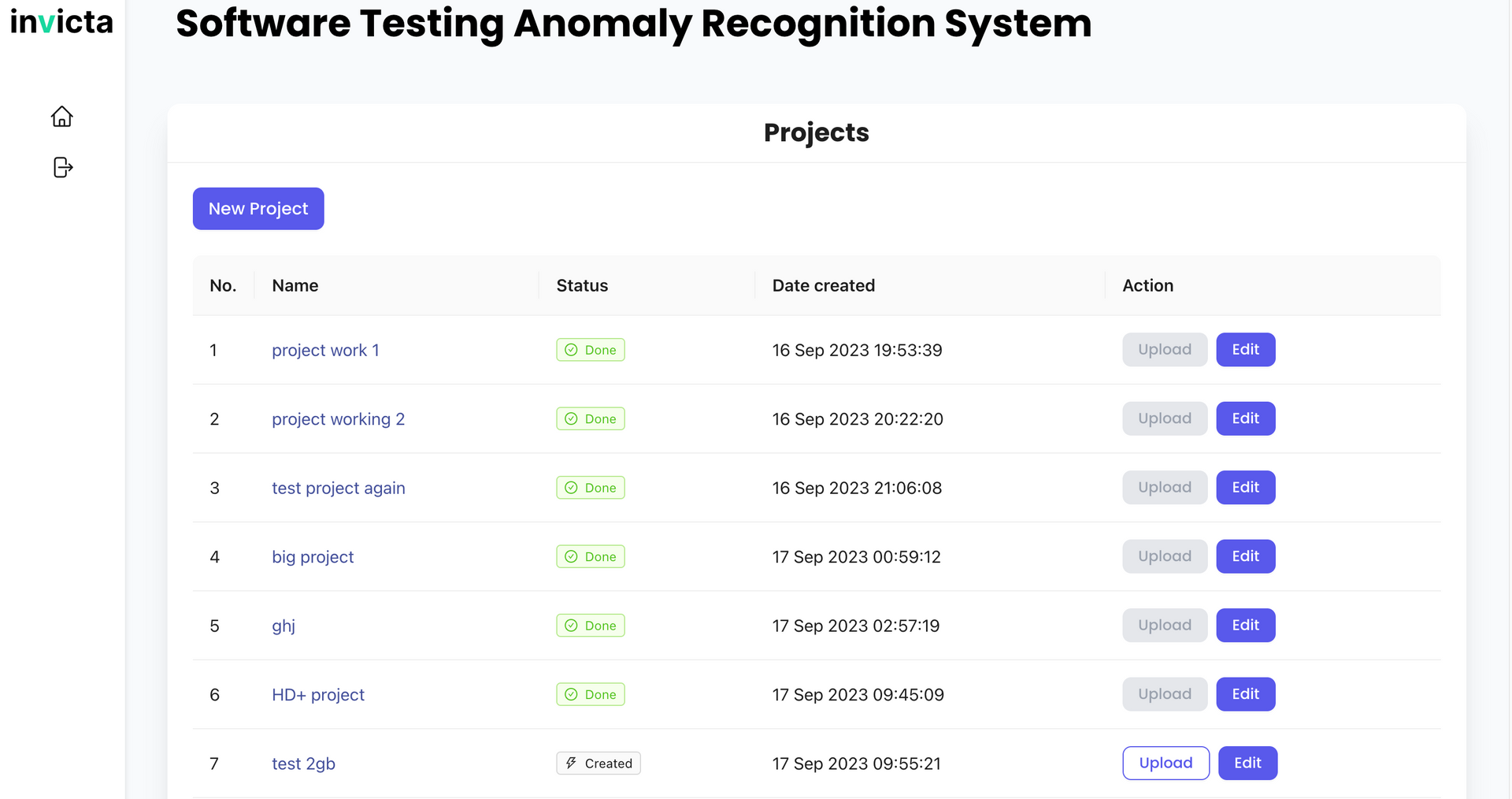Click the invicta logo
Viewport: 1512px width, 799px height.
61,22
